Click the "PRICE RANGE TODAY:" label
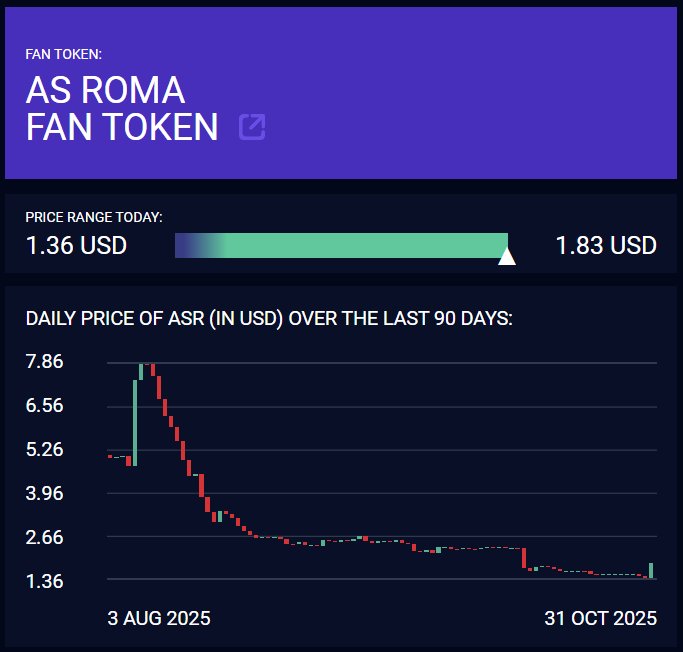 pyautogui.click(x=94, y=217)
